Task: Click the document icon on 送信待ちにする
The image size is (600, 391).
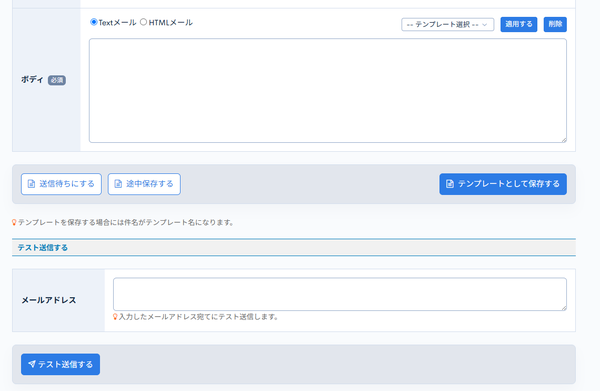Action: [x=31, y=184]
